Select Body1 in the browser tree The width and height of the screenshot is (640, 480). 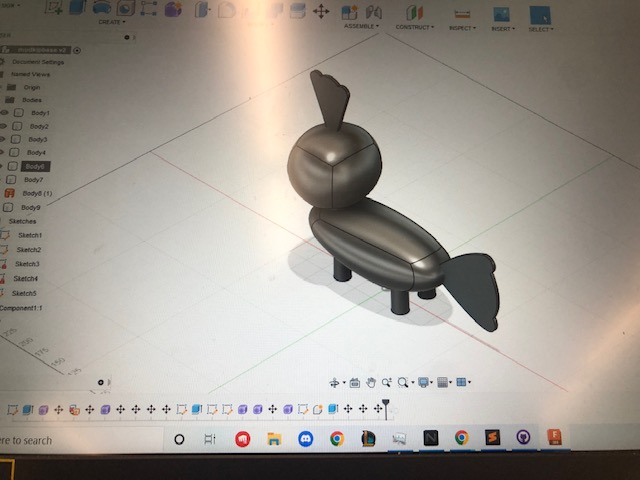point(40,113)
